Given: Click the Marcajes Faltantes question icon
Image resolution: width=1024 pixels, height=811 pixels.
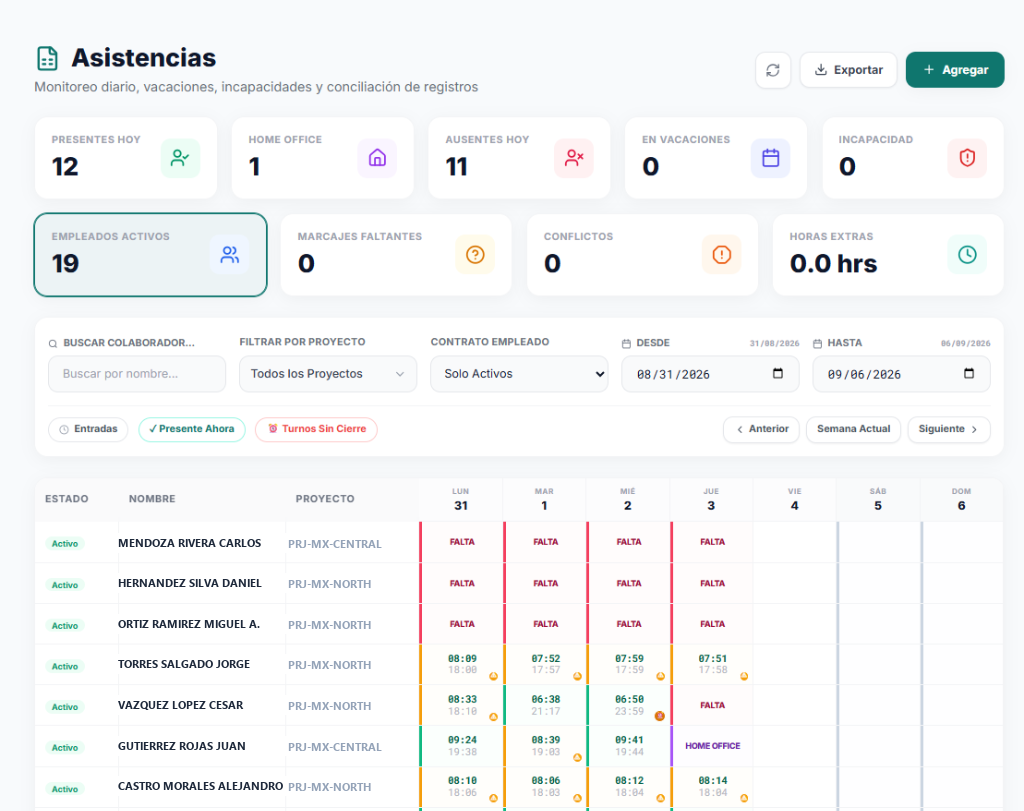Looking at the screenshot, I should tap(475, 255).
